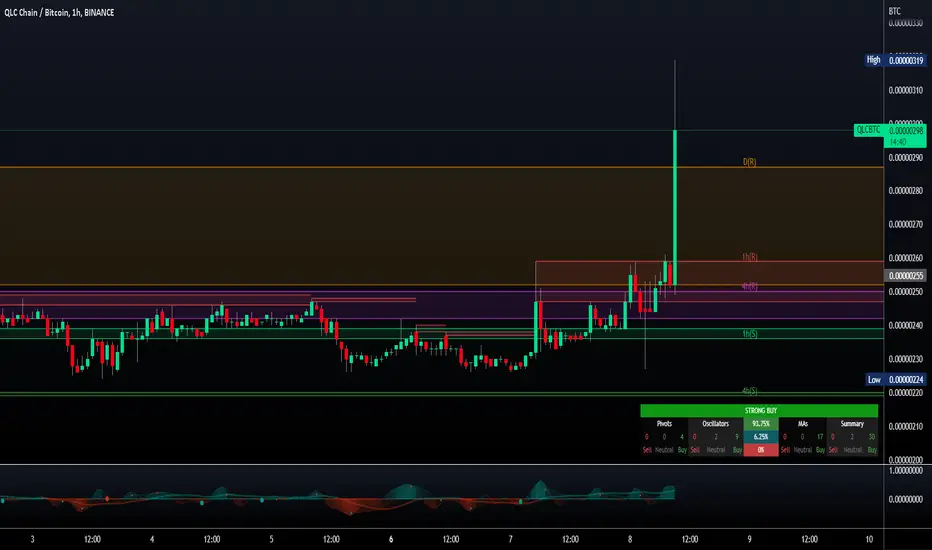This screenshot has height=550, width=932.
Task: Click the 0.00000240 price axis tick
Action: (x=905, y=326)
